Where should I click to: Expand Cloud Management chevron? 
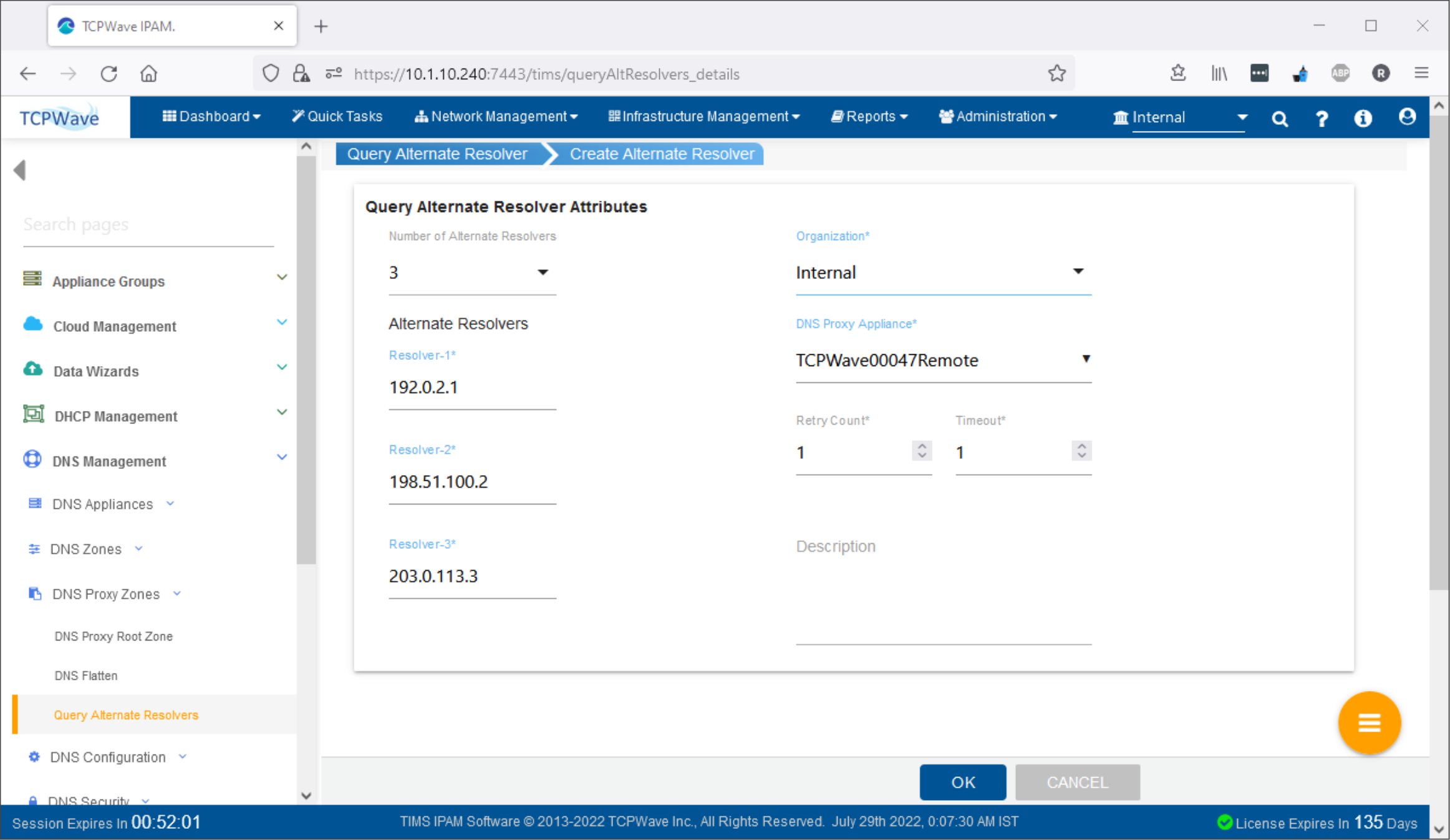(282, 322)
